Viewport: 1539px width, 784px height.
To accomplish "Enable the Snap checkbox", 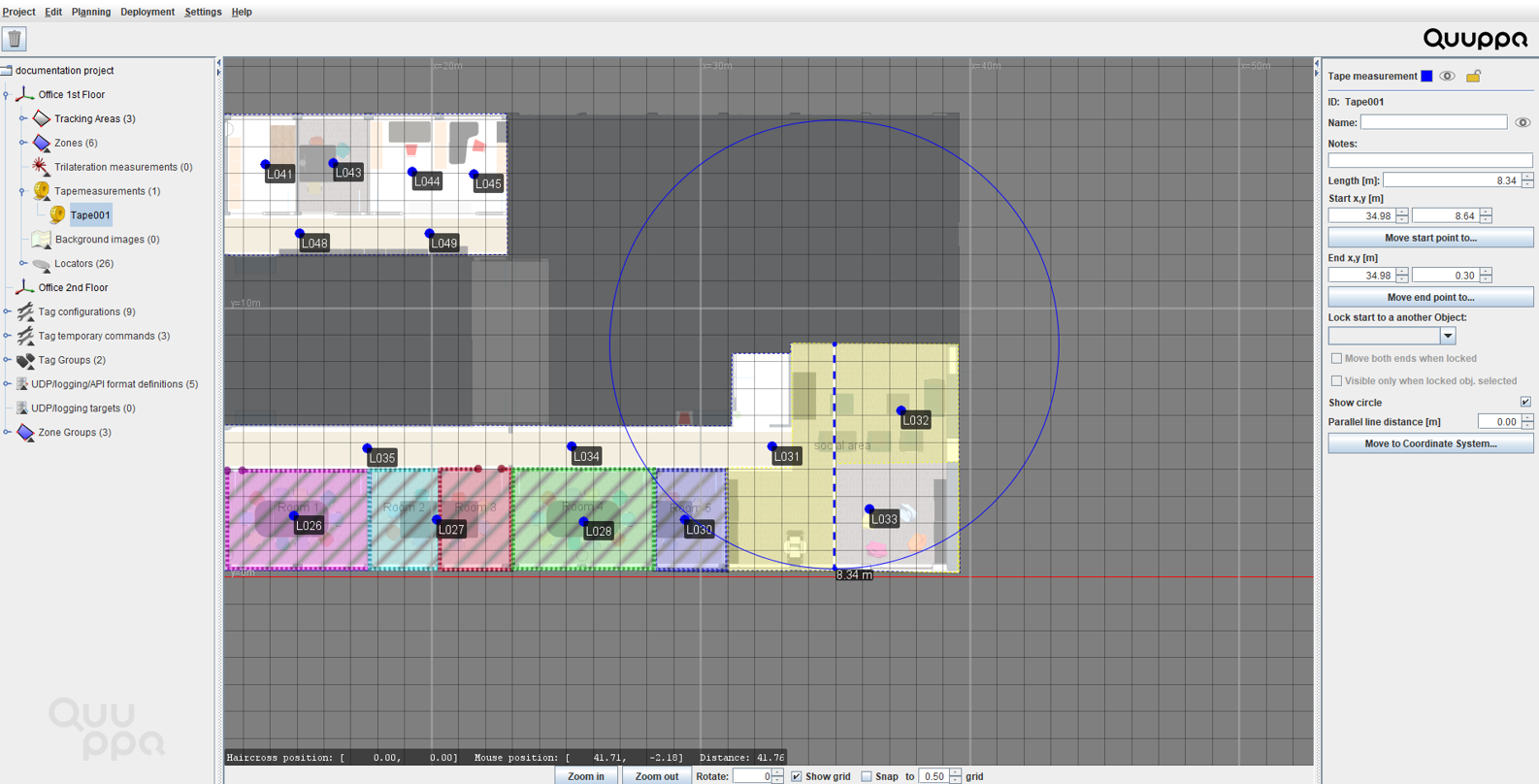I will pos(867,776).
